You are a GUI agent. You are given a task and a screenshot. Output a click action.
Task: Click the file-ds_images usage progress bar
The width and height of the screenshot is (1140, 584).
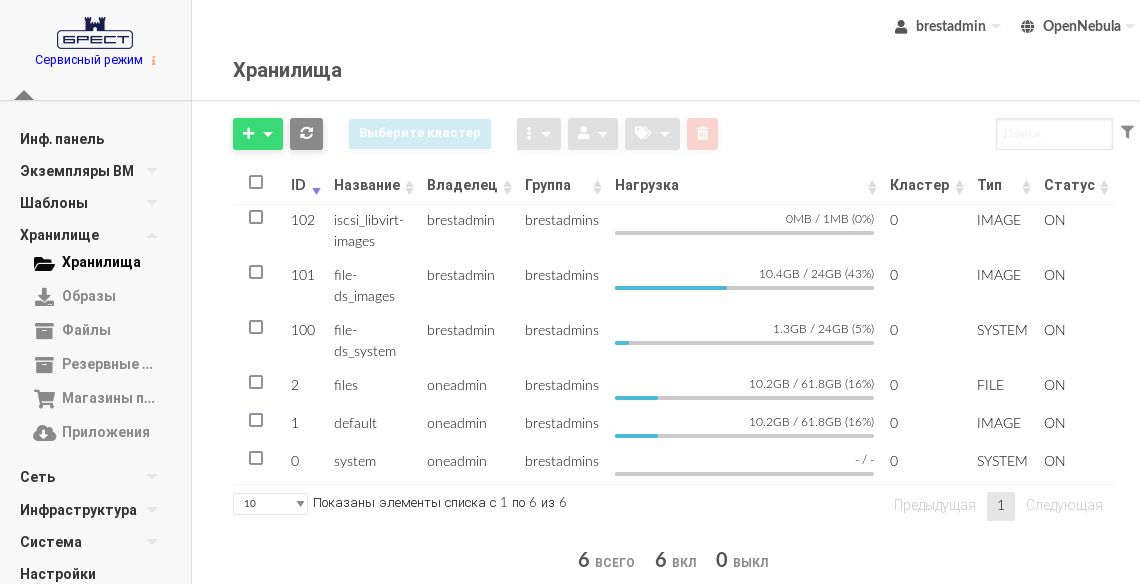click(744, 288)
